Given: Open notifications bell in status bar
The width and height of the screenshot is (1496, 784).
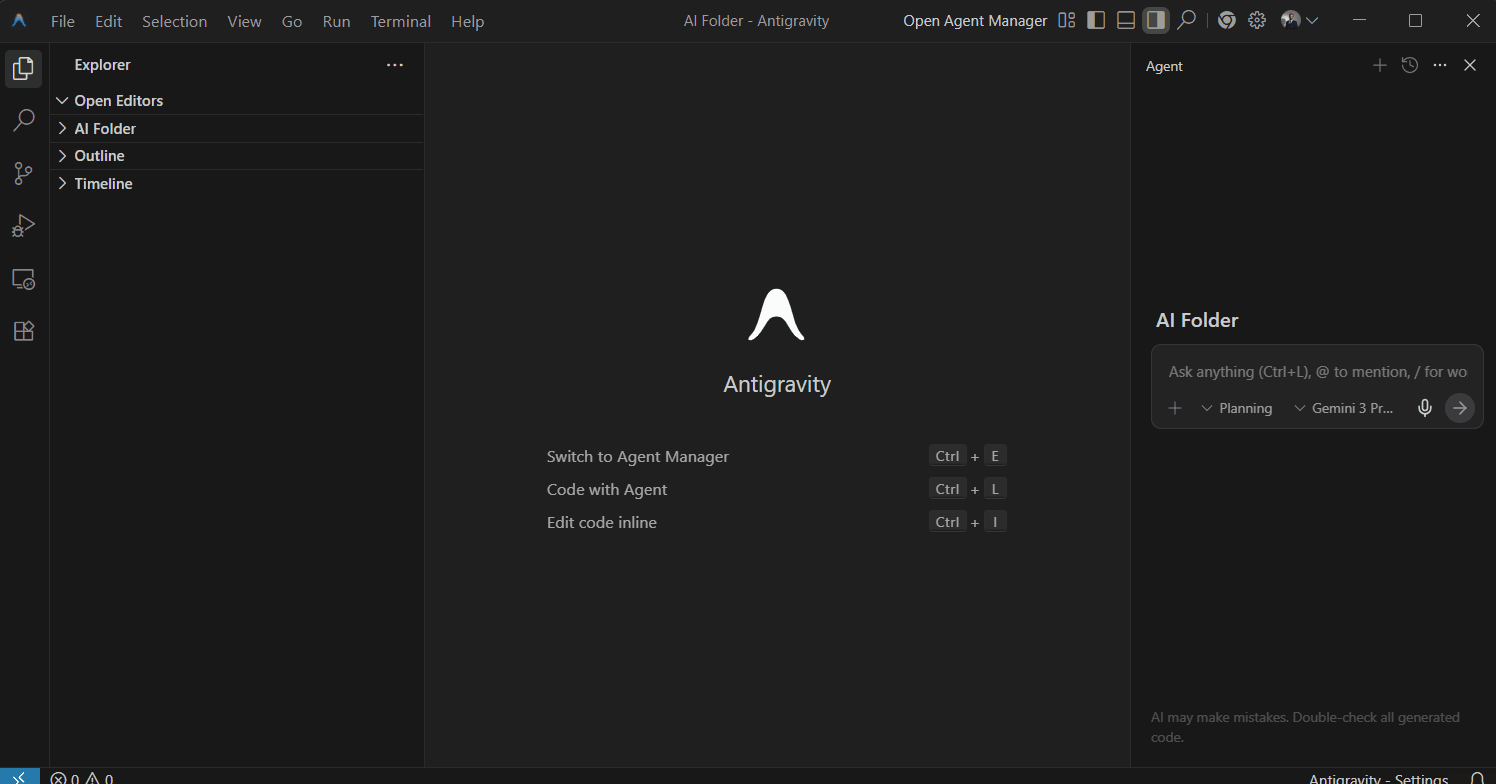Looking at the screenshot, I should (x=1477, y=778).
